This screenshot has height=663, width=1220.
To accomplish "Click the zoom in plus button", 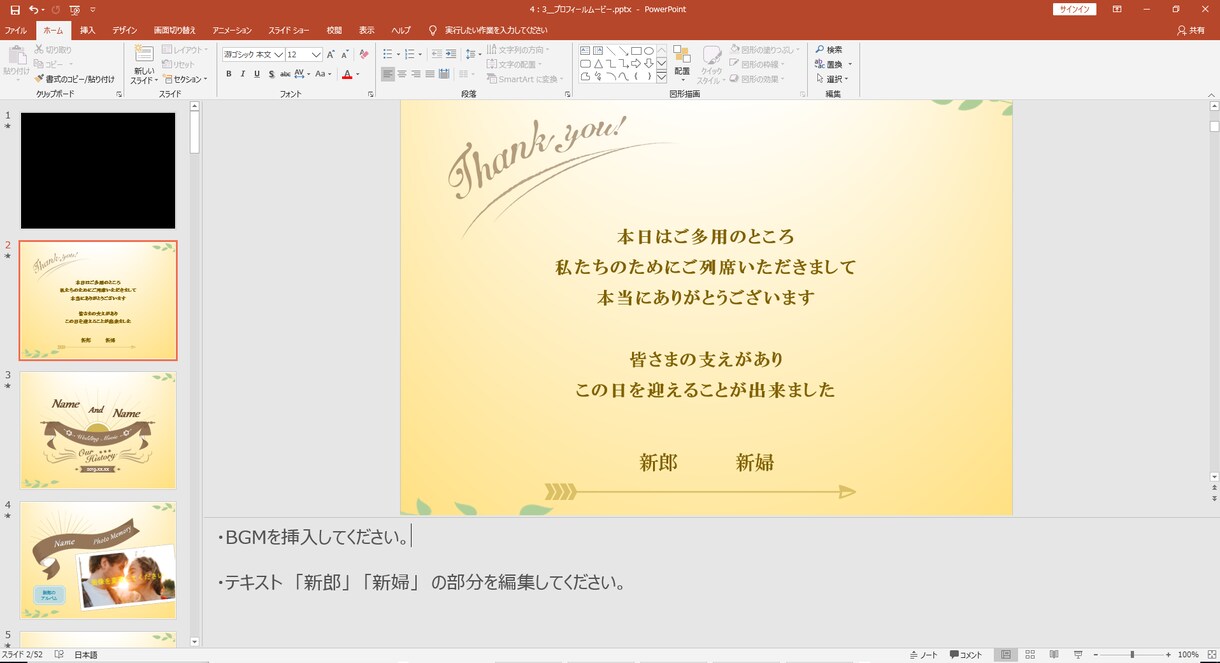I will point(1168,654).
